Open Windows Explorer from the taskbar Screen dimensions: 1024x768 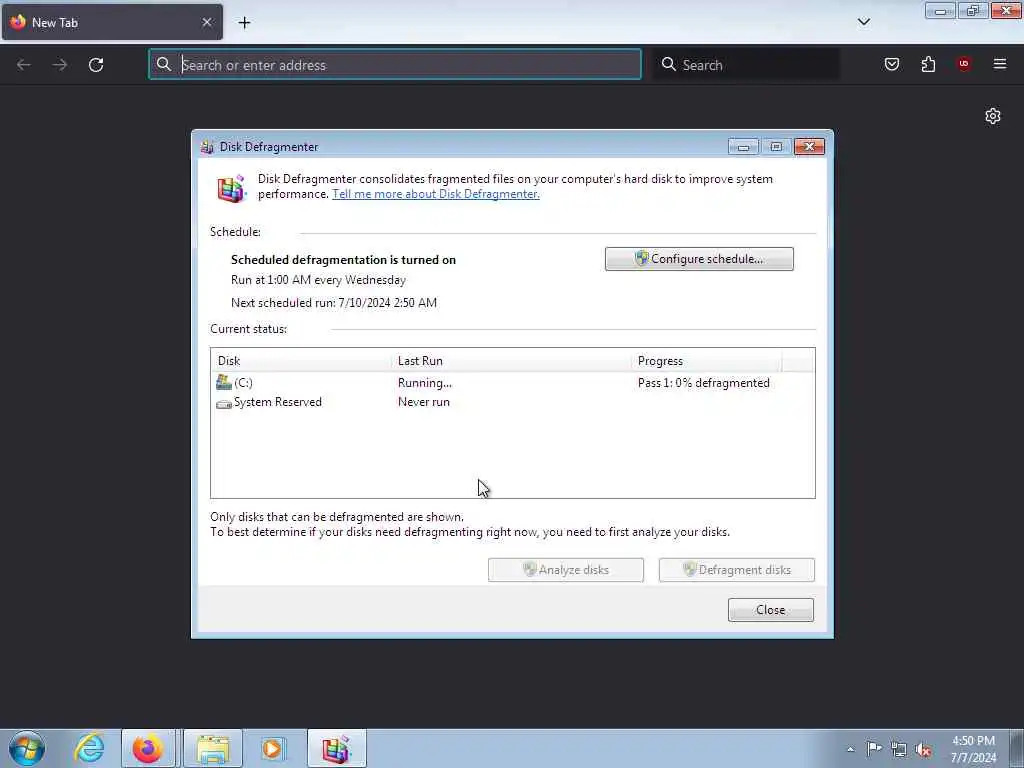click(x=213, y=748)
